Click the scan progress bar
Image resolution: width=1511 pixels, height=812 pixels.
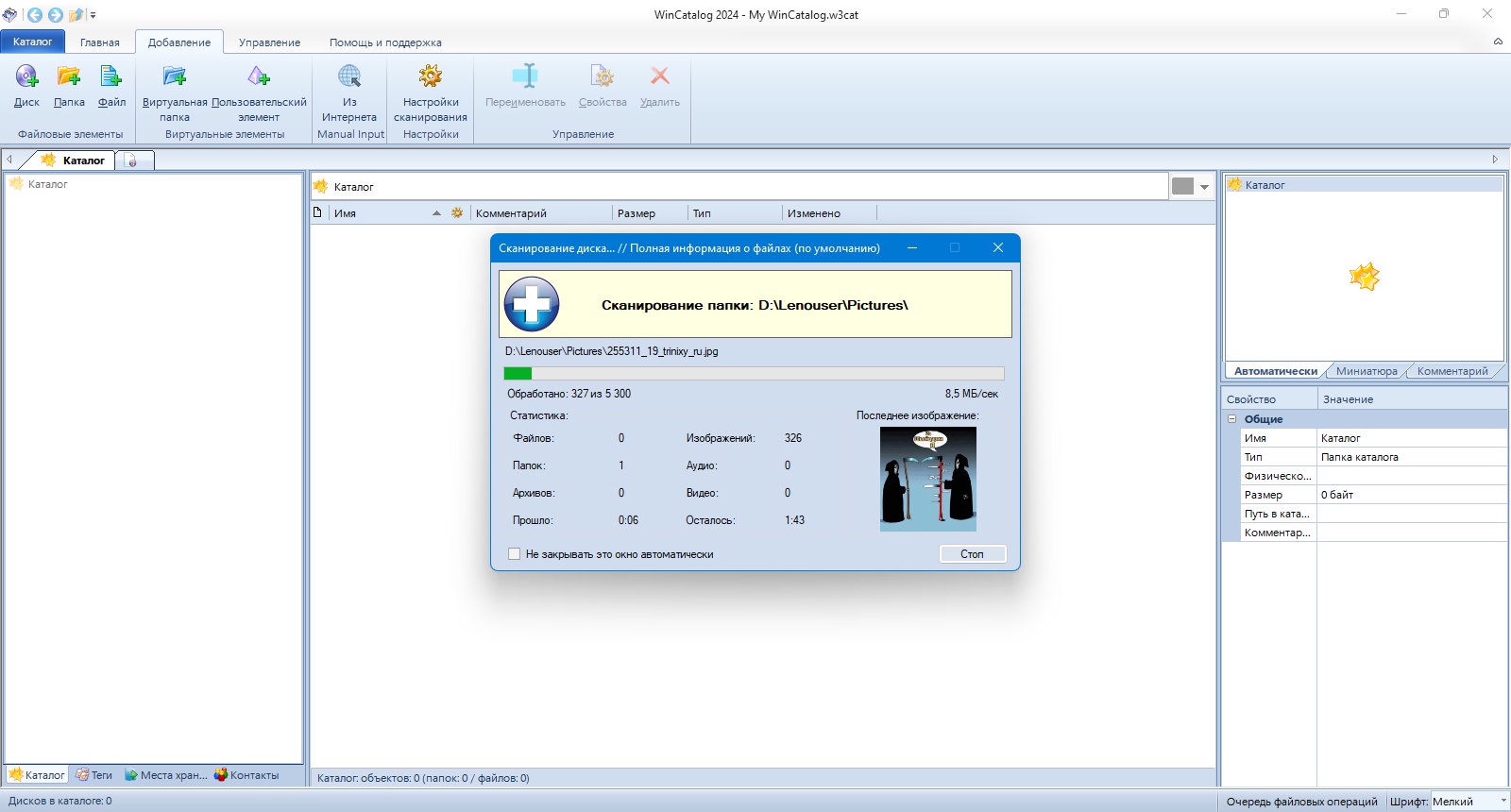[754, 373]
